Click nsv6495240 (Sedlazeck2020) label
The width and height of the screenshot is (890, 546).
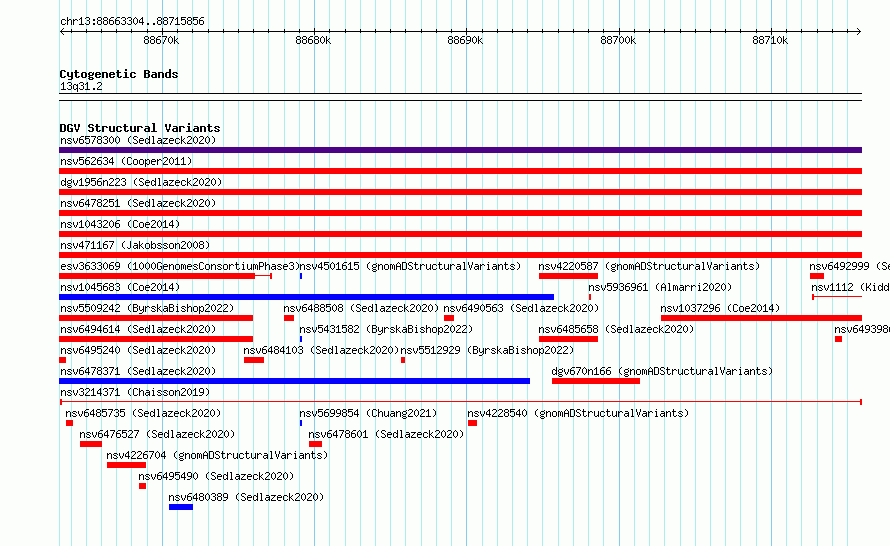138,350
